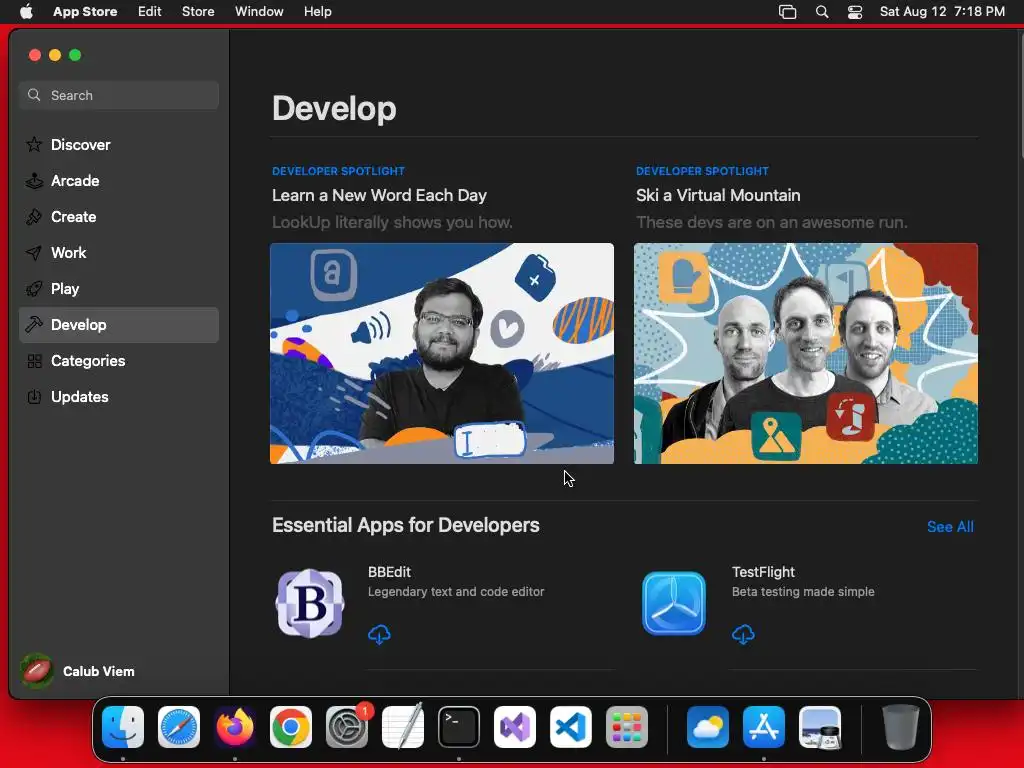Viewport: 1024px width, 768px height.
Task: Open Spotlight search in menu bar
Action: click(822, 12)
